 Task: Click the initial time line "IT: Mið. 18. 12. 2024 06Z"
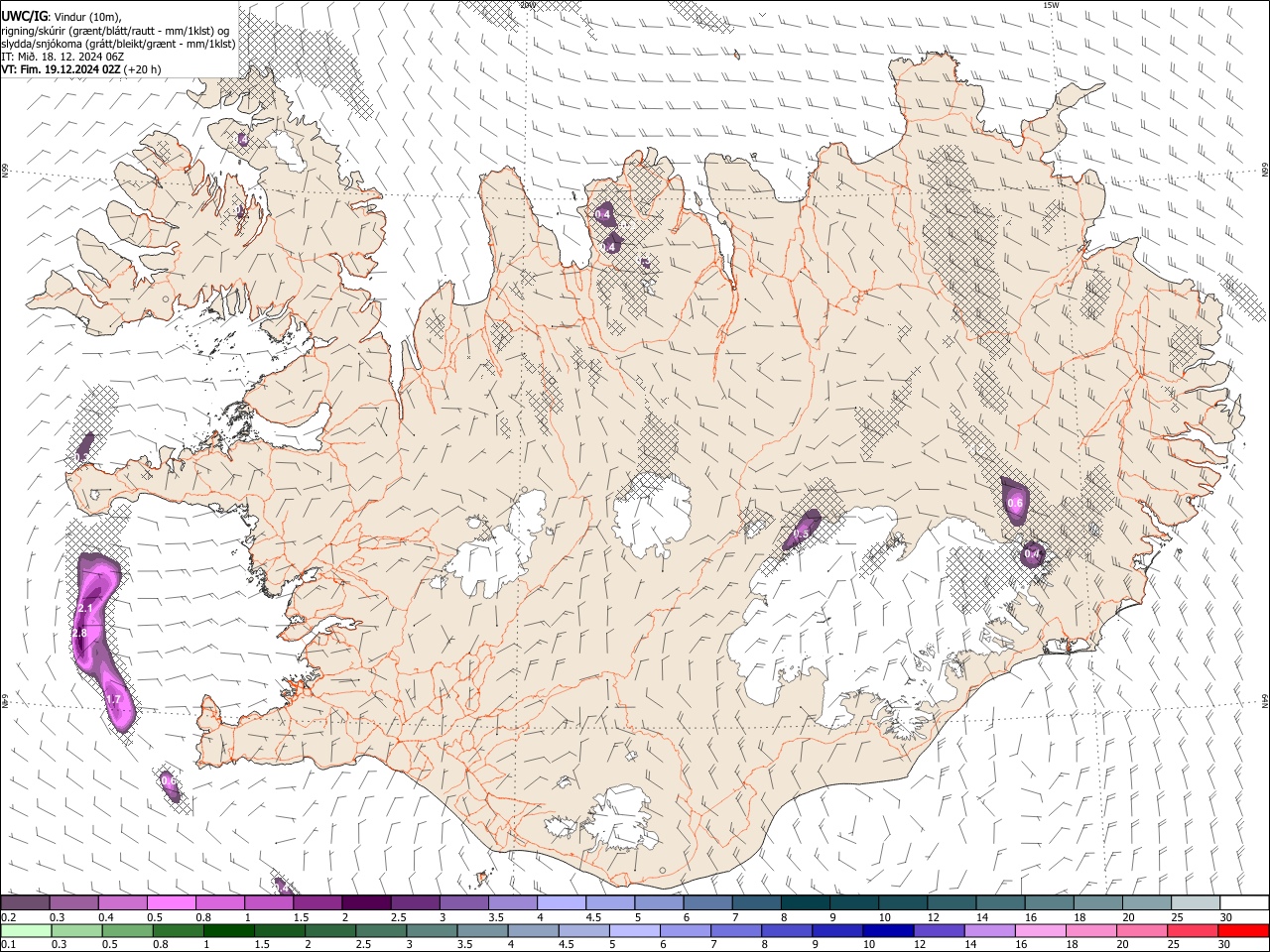(62, 57)
